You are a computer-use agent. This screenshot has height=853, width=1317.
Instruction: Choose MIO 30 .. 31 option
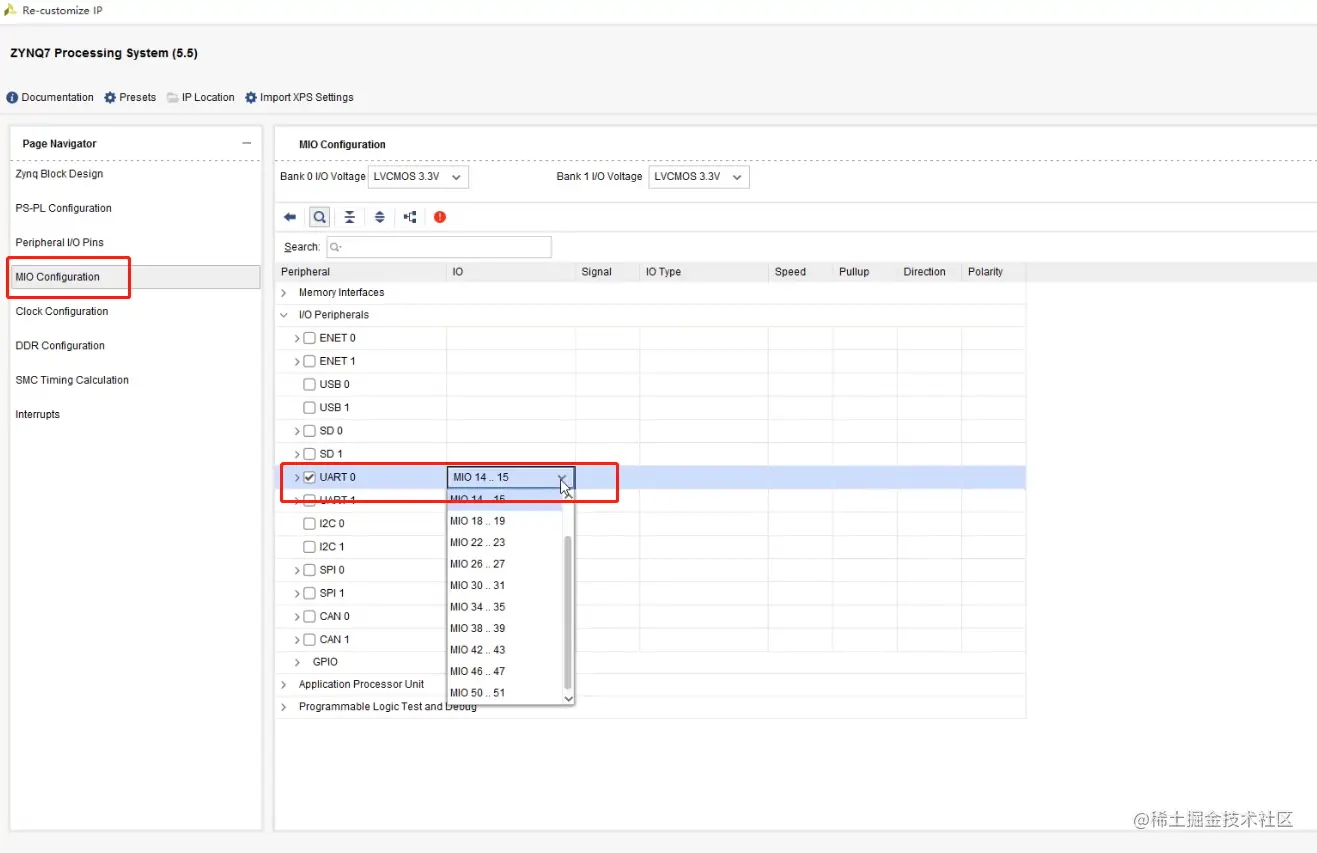pos(505,585)
